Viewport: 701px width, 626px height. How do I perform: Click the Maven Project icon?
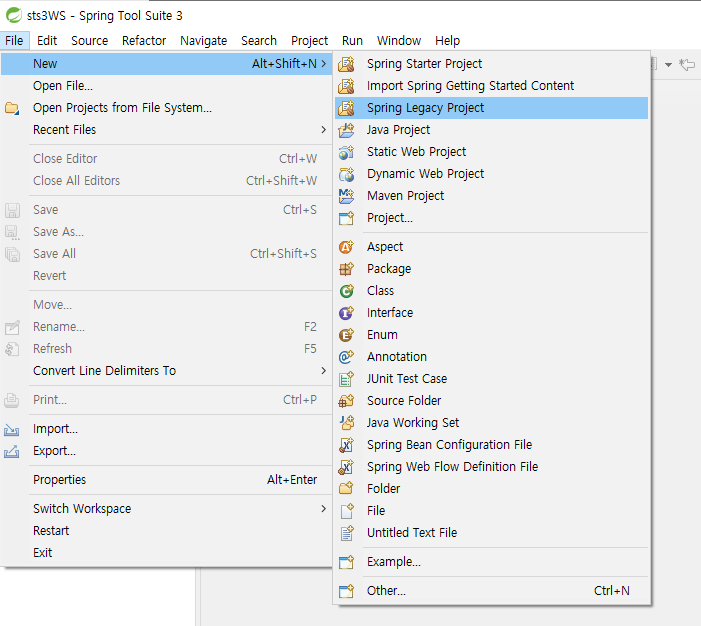point(346,196)
